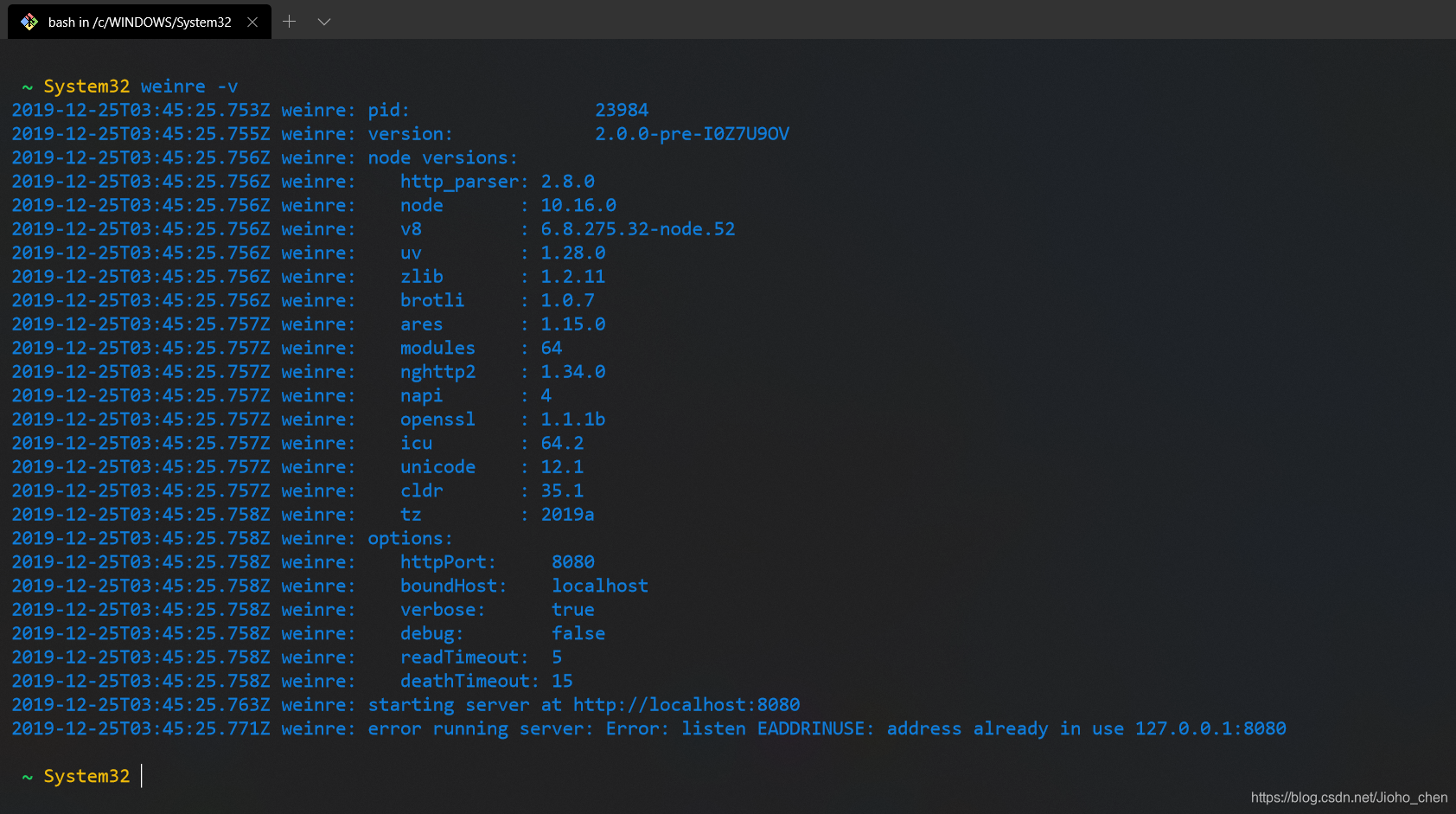This screenshot has height=814, width=1456.
Task: Click openssl version 1.1.1b
Action: point(573,420)
